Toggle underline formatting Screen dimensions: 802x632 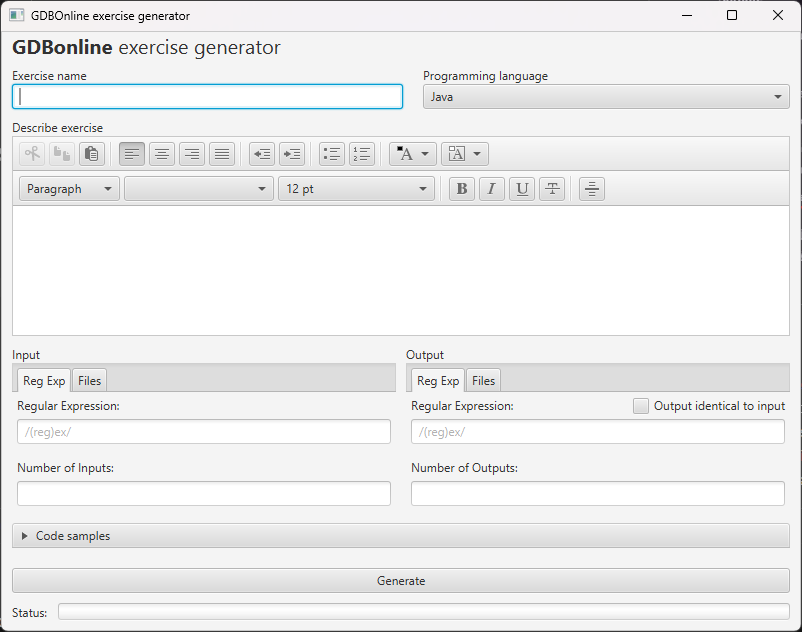click(x=522, y=189)
